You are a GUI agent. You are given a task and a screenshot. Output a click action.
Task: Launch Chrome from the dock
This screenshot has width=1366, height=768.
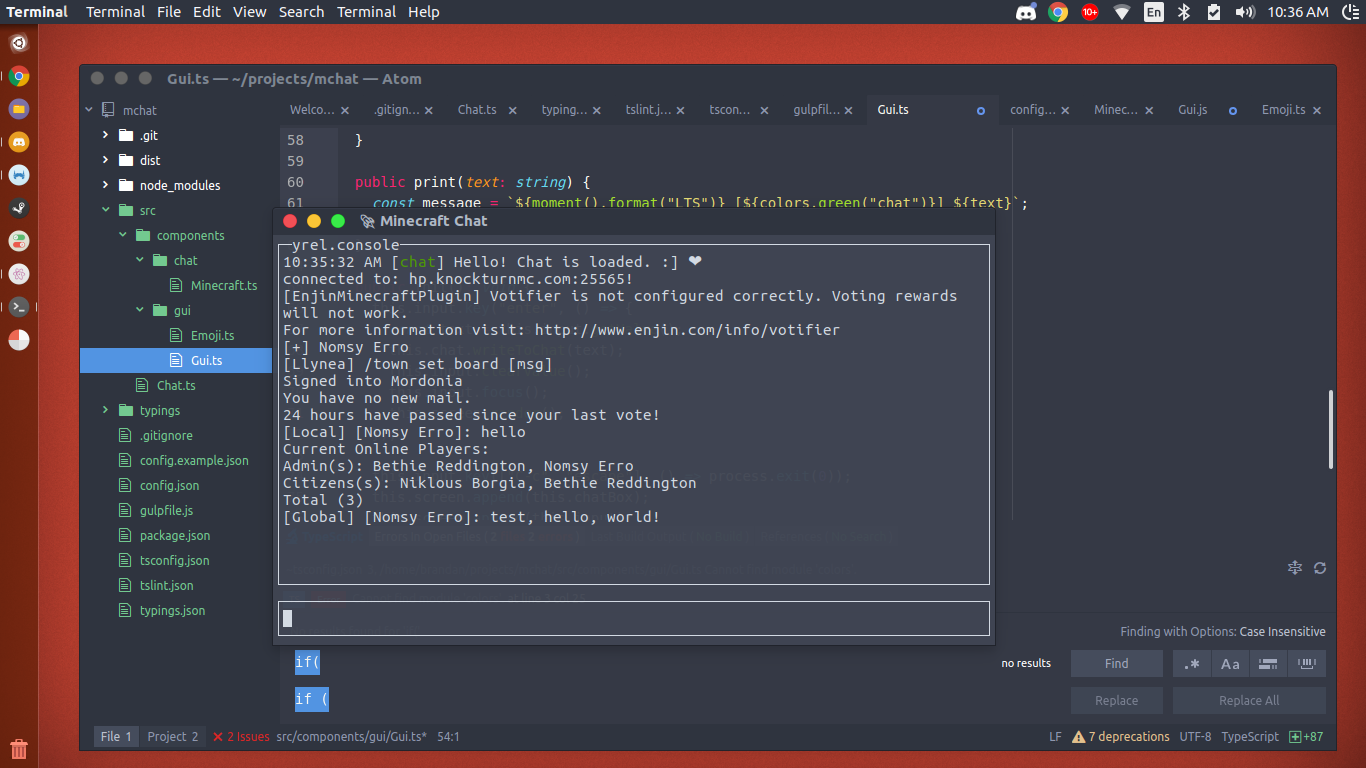pos(19,76)
